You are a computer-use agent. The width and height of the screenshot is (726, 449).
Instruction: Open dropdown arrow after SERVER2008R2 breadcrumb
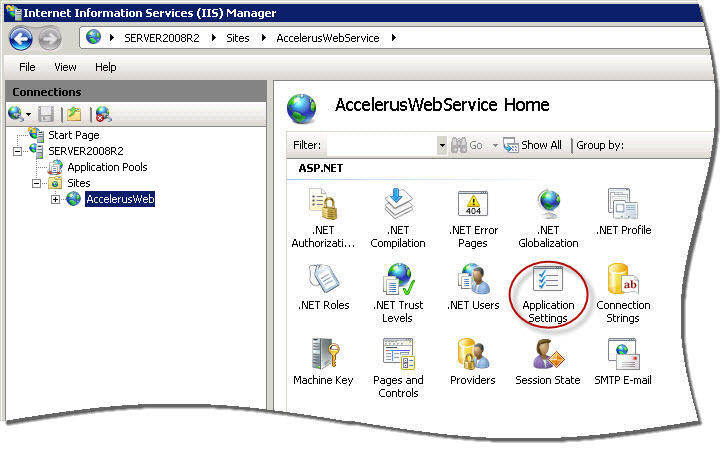[x=214, y=38]
